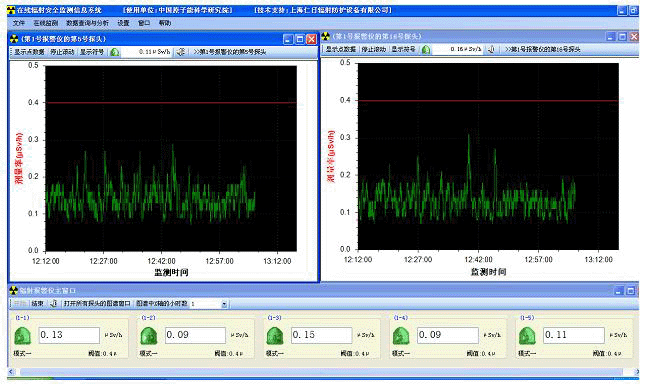Click the 0.09 reading field of probe 1-4
The height and width of the screenshot is (384, 646).
click(448, 335)
